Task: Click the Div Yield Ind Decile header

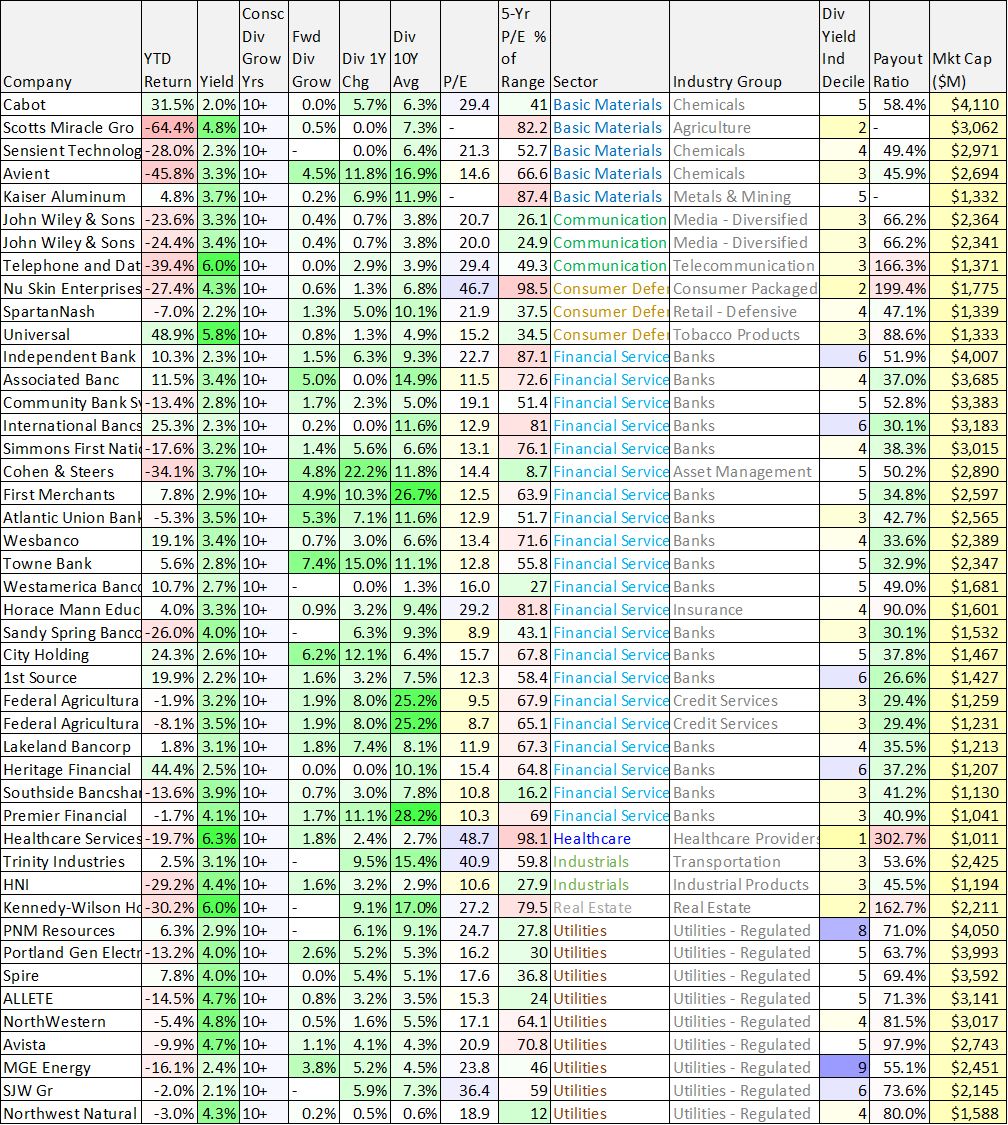Action: pos(844,47)
